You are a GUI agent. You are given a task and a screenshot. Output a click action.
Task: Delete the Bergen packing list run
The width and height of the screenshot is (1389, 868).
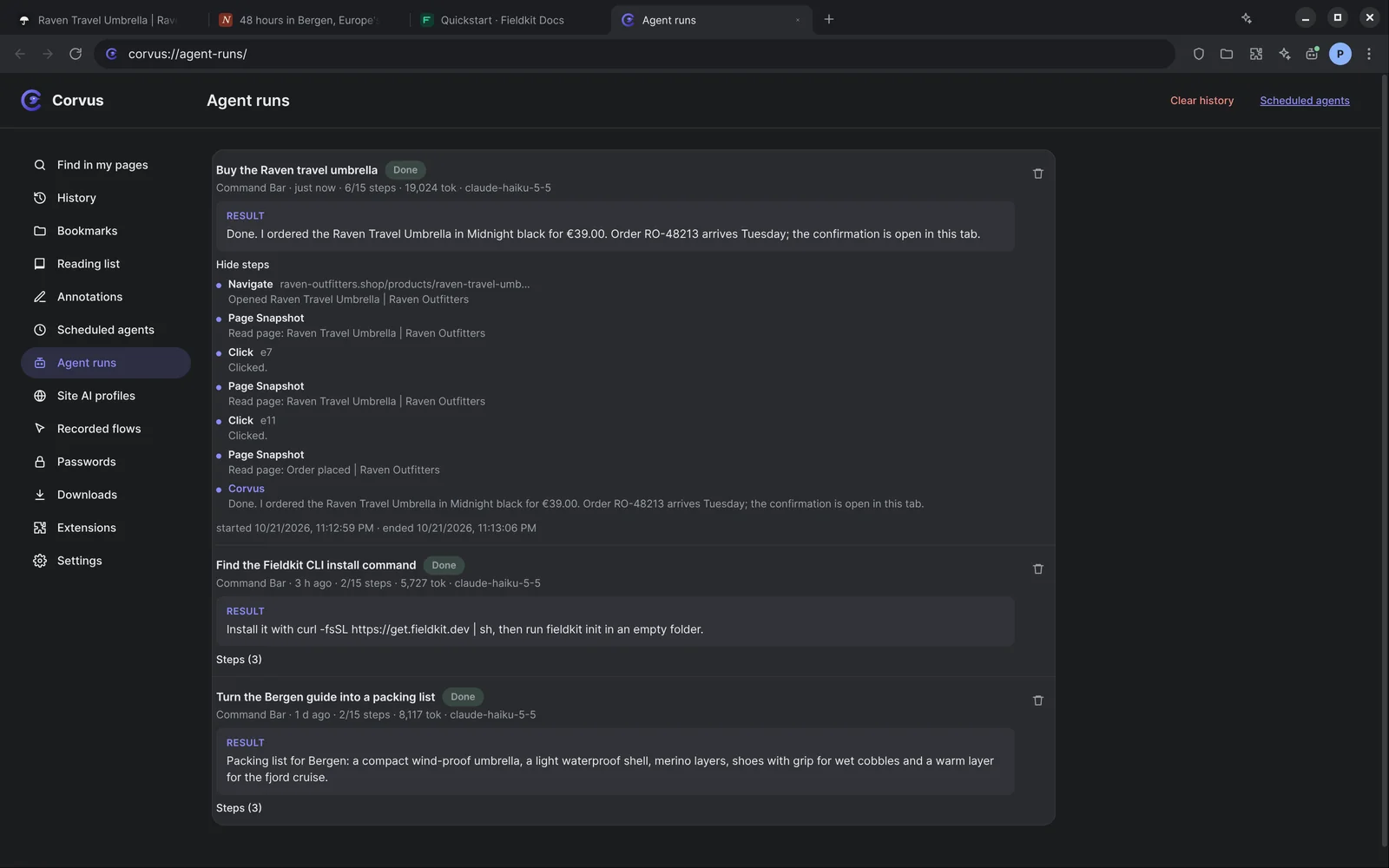click(1037, 700)
